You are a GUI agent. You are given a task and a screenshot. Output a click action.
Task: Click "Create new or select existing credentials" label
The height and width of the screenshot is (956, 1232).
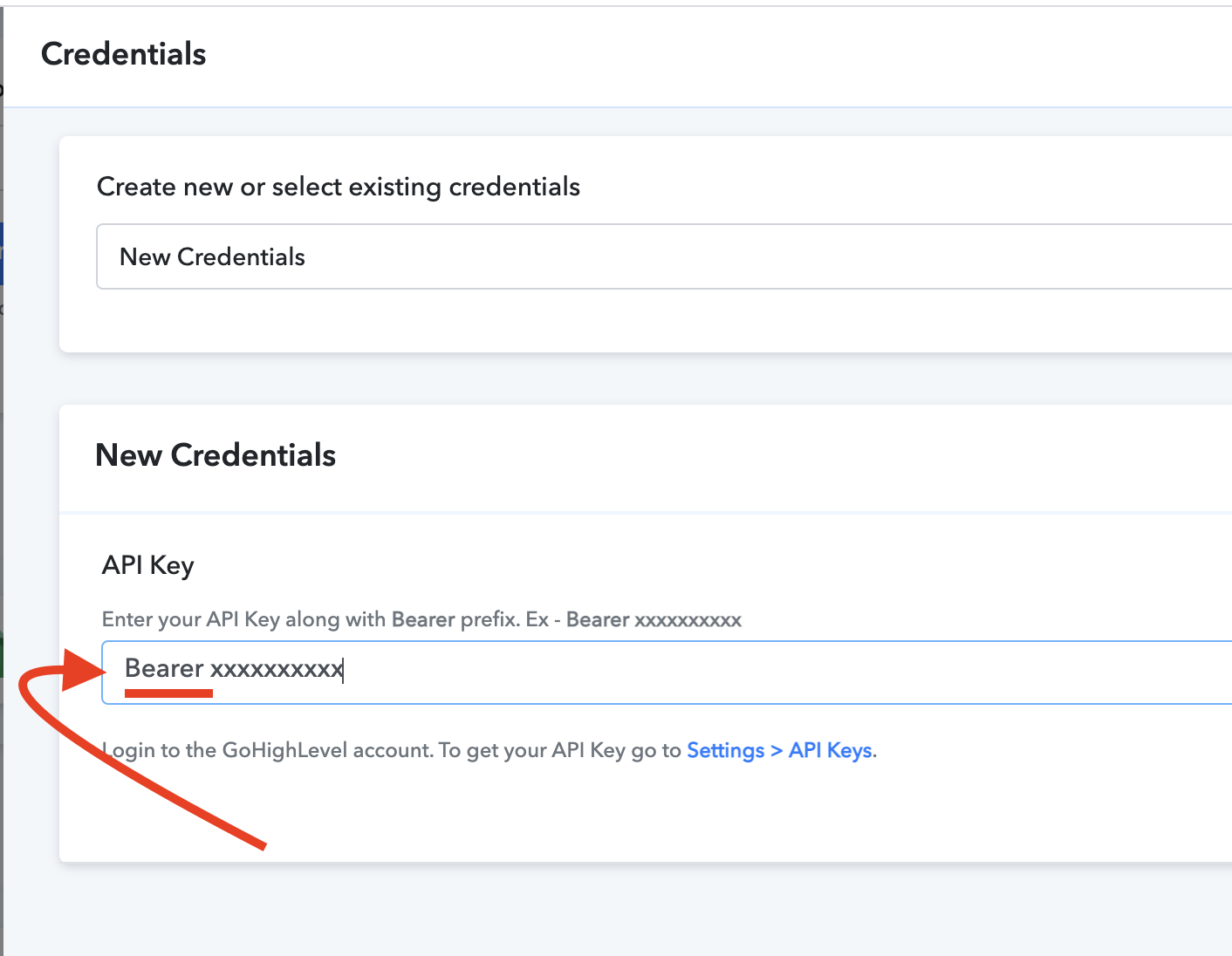click(339, 187)
